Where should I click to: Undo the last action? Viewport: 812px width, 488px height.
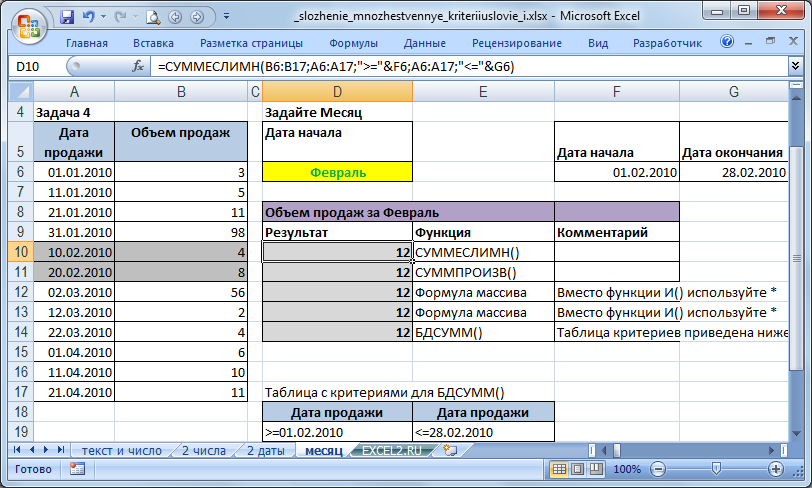point(90,17)
